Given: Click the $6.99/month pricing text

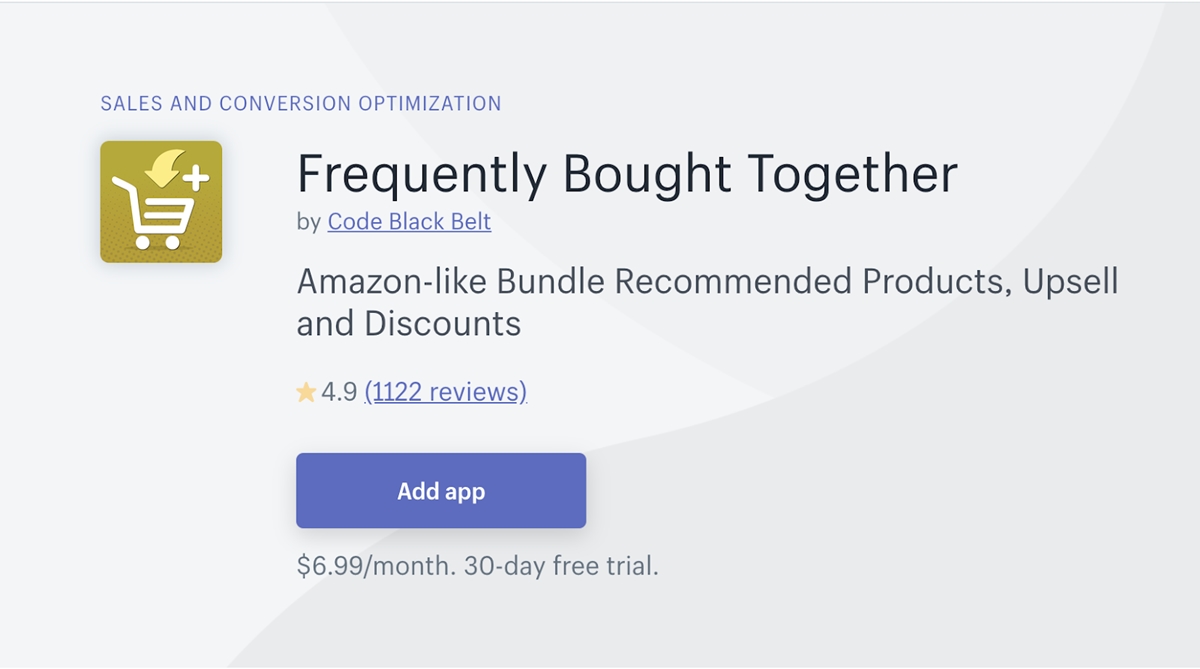Looking at the screenshot, I should 376,566.
